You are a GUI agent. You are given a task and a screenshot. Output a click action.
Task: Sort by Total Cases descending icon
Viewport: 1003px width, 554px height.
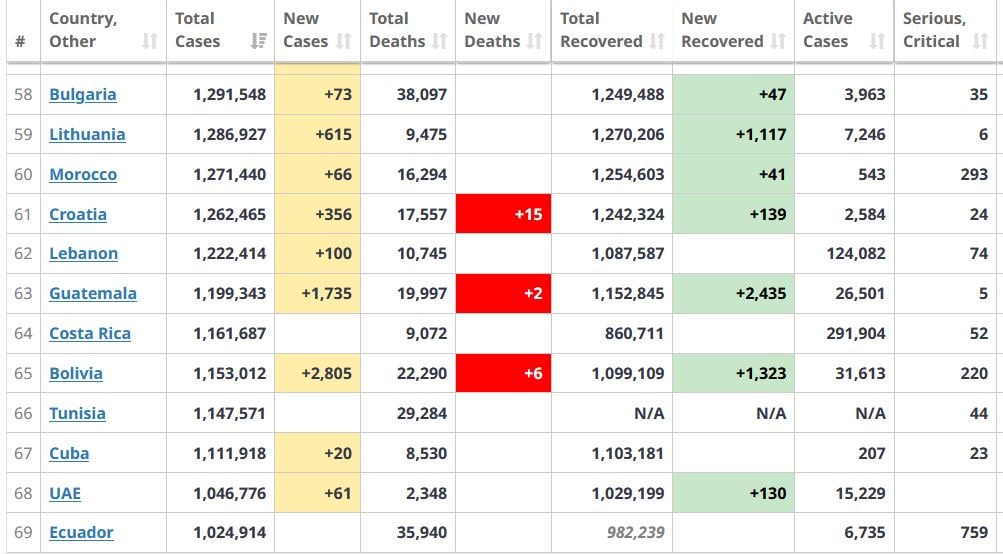[x=258, y=42]
